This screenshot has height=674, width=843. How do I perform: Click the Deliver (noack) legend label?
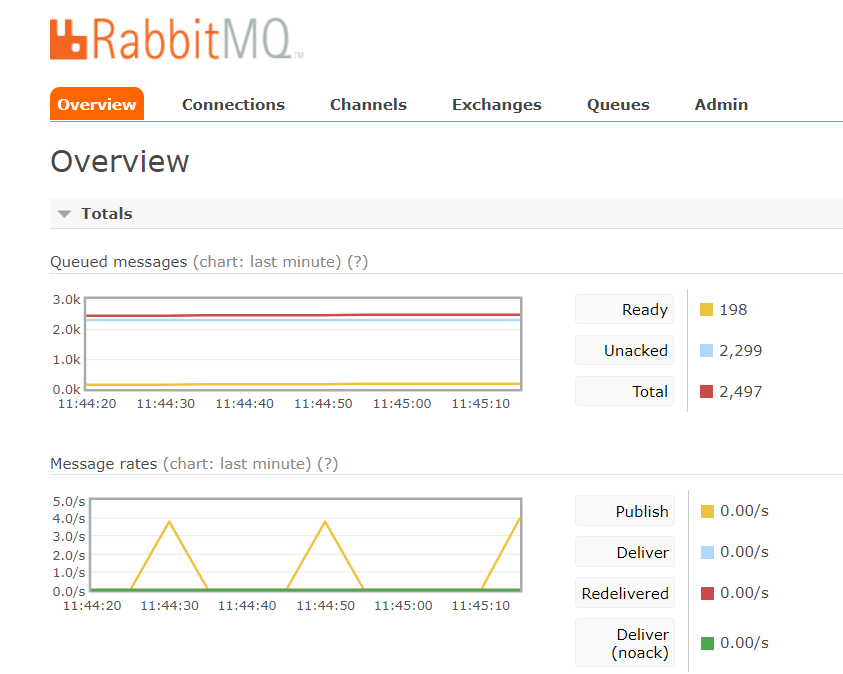tap(625, 643)
